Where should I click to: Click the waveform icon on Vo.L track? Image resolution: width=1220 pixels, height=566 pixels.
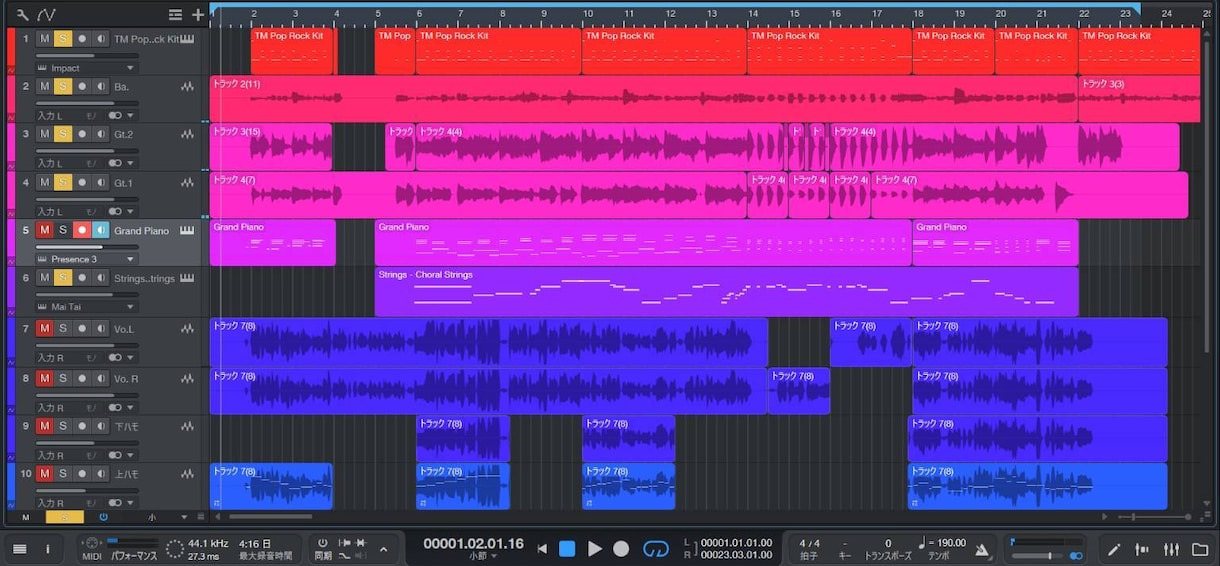(x=187, y=328)
